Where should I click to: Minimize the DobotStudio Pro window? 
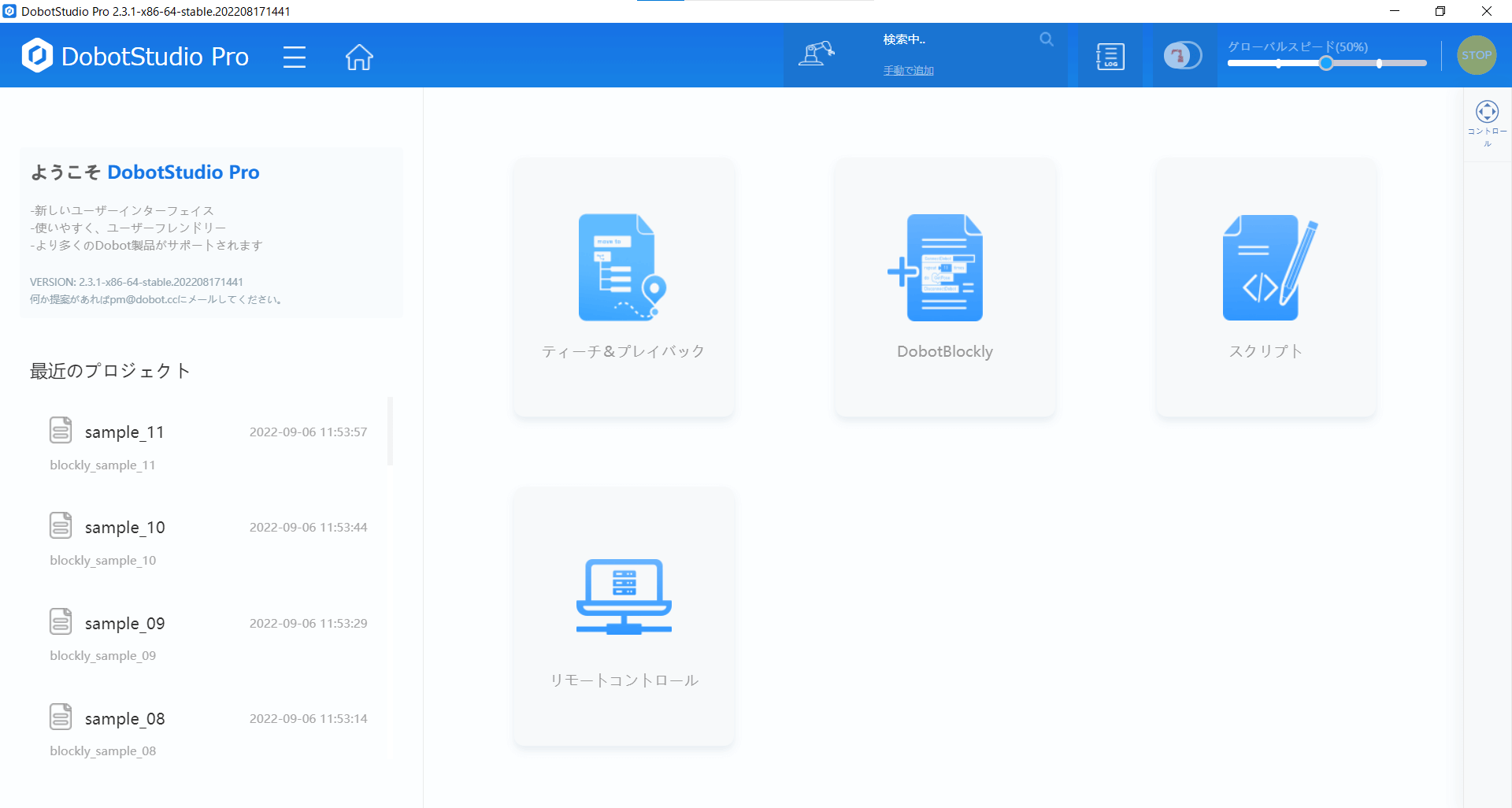pyautogui.click(x=1395, y=11)
